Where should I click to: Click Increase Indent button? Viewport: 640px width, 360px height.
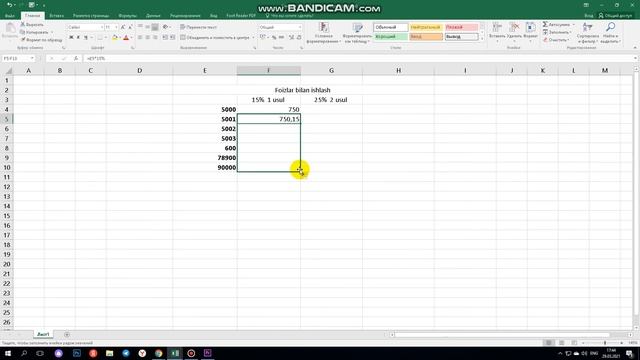[172, 38]
